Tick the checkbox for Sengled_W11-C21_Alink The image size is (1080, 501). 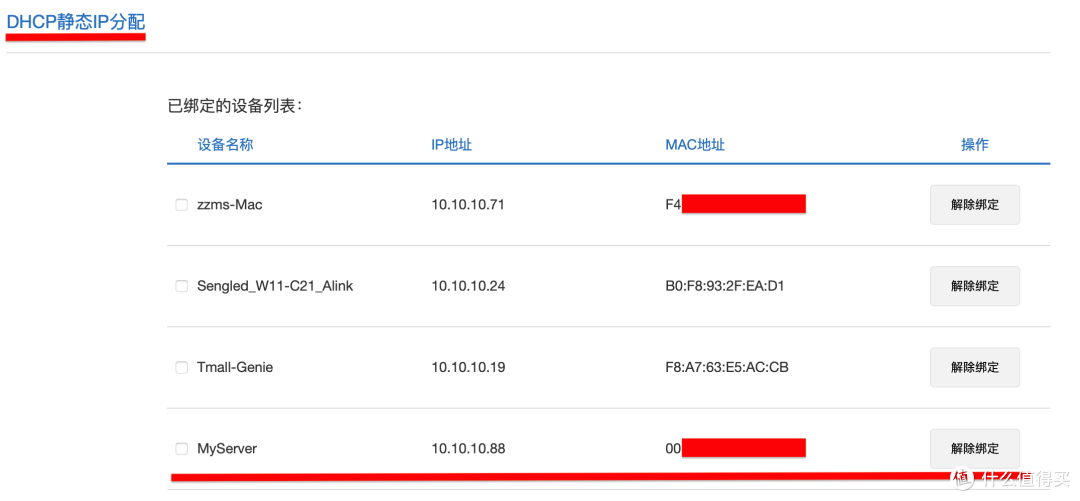click(182, 286)
